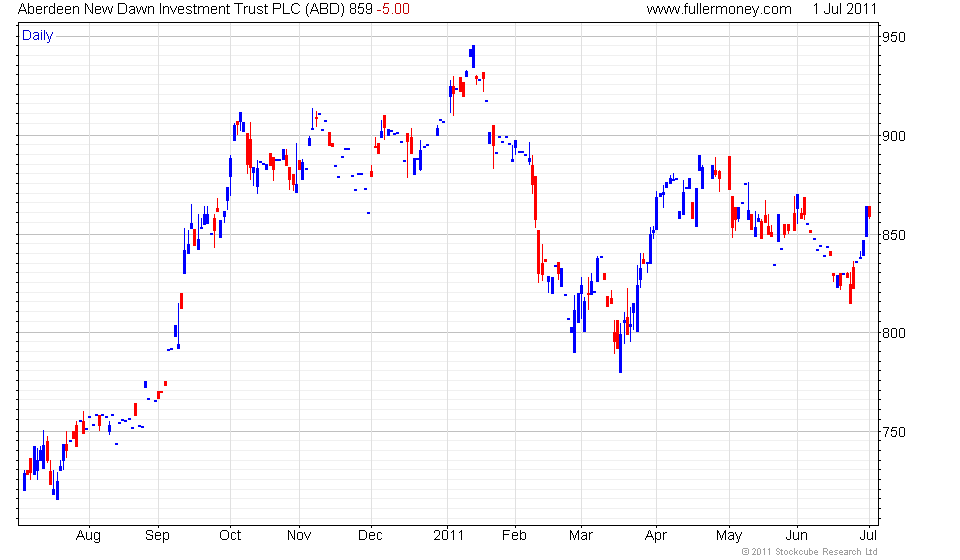The image size is (960, 560).
Task: Click the 'Feb' month label on axis
Action: pyautogui.click(x=514, y=536)
